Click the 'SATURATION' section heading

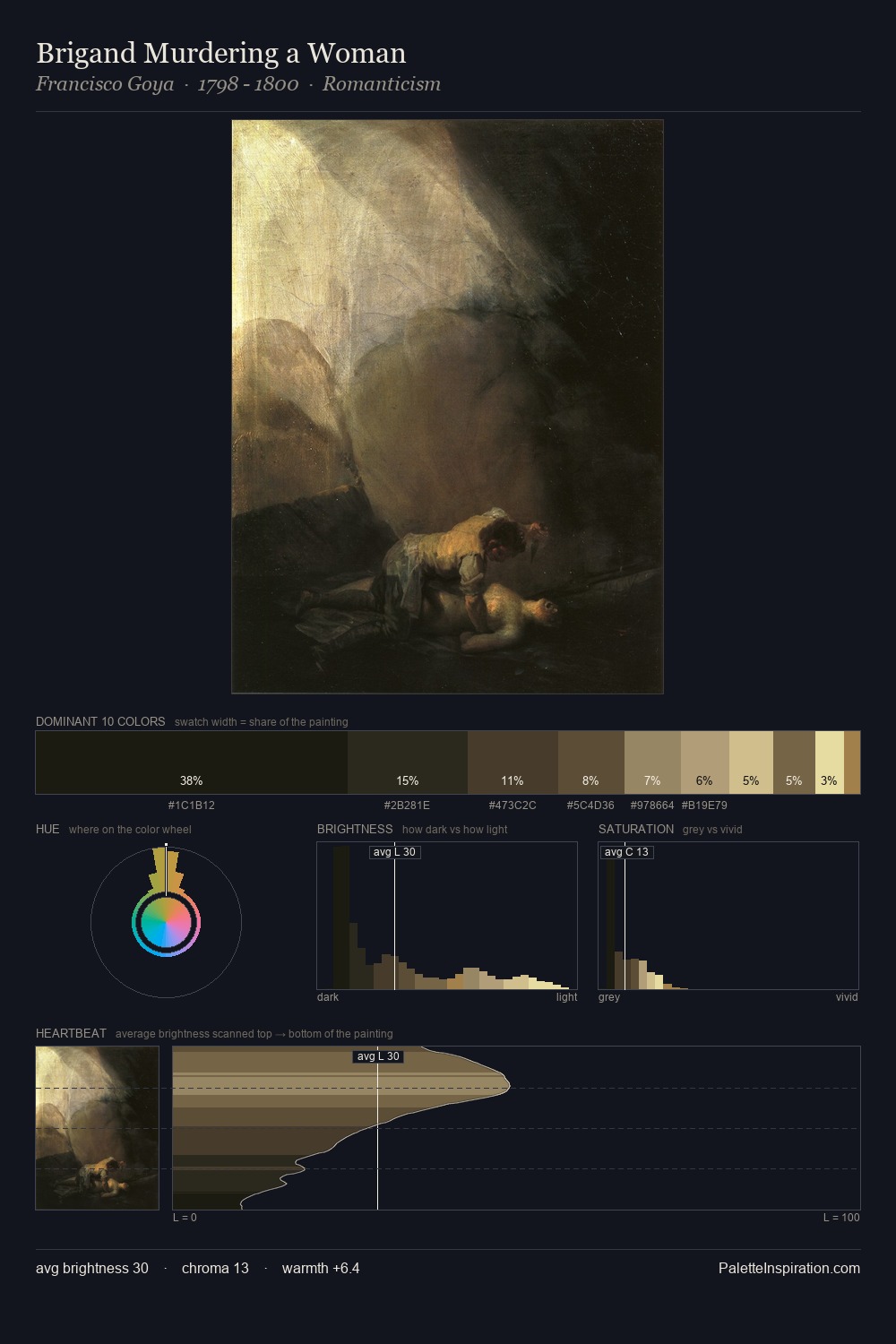pyautogui.click(x=636, y=829)
